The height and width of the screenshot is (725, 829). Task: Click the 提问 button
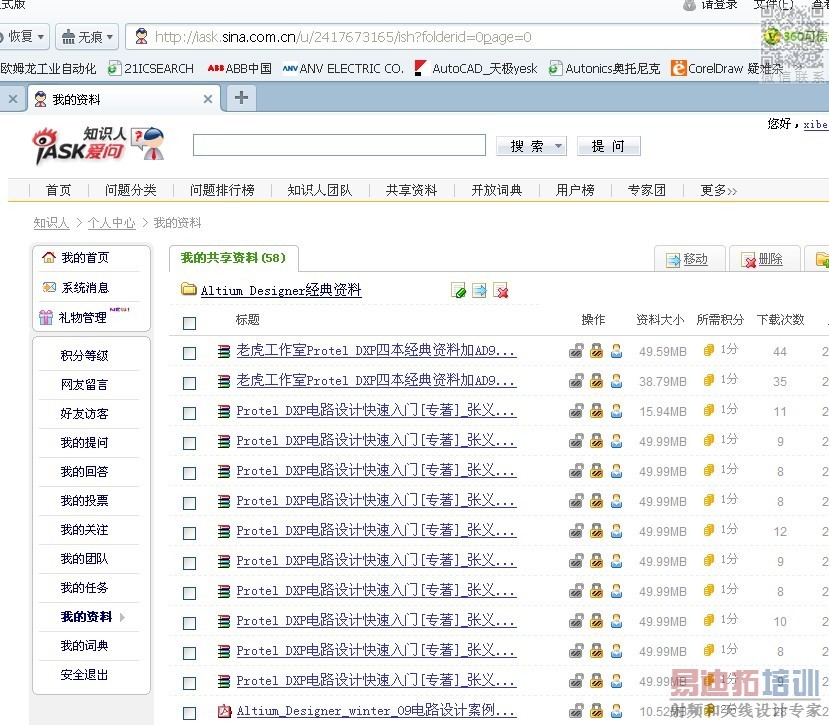pos(609,146)
